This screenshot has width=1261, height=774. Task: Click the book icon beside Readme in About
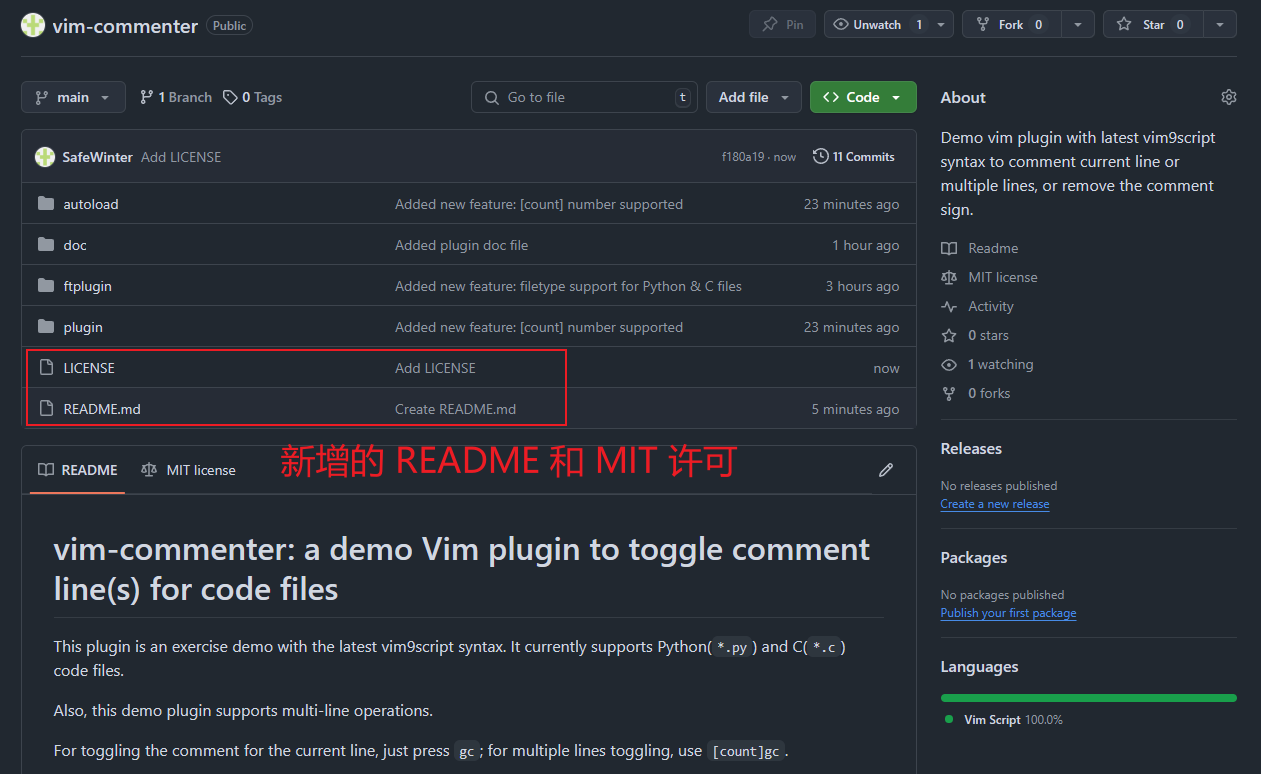tap(949, 248)
